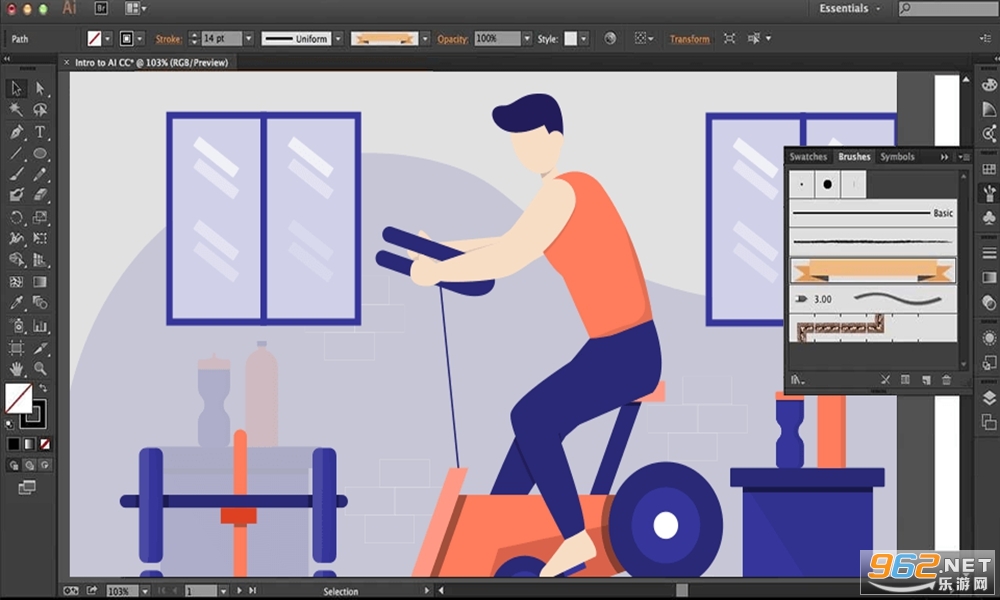Select the Line Segment tool
The image size is (1000, 600).
point(16,153)
